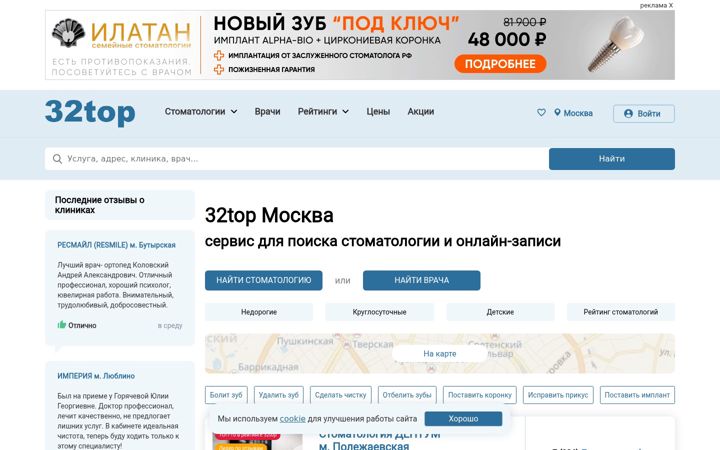
Task: Expand the Стоматологии dropdown menu
Action: click(201, 112)
